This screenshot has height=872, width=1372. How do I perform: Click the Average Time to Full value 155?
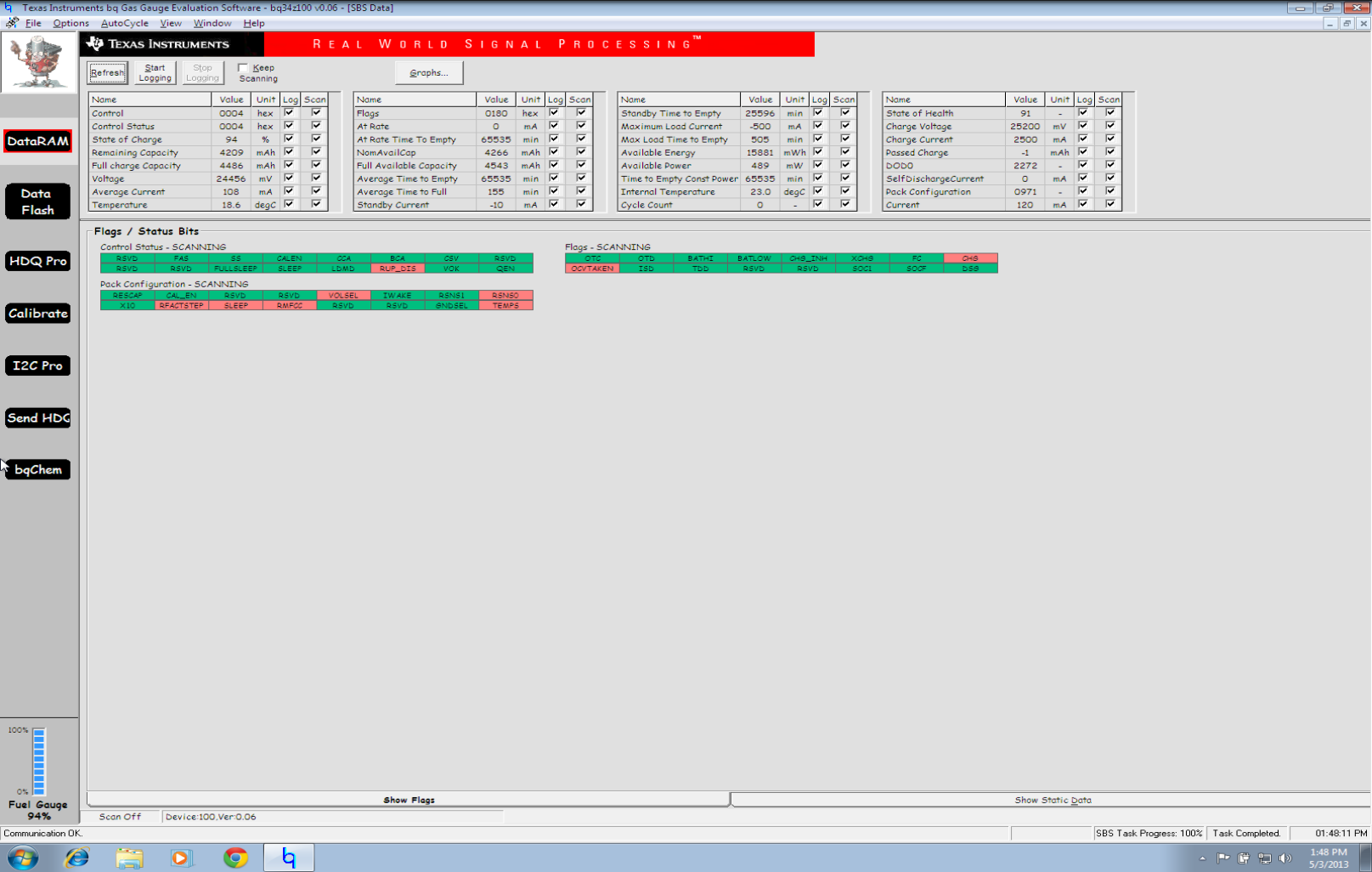tap(496, 192)
